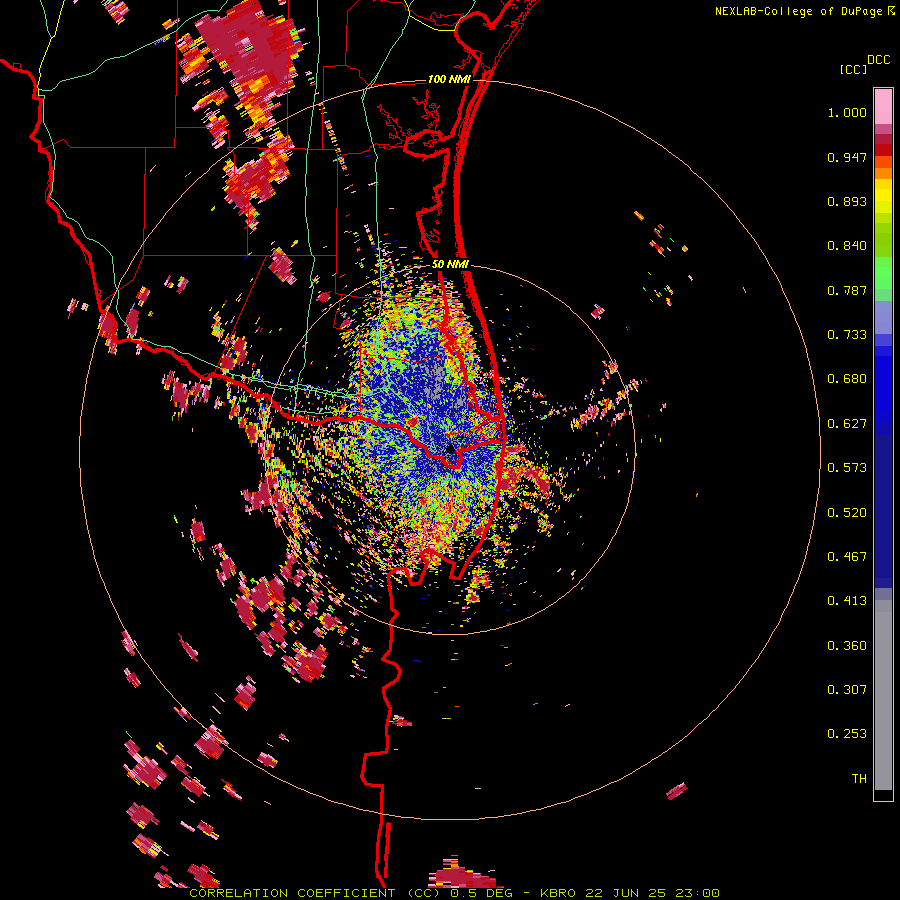Click the 0.413 value on the color scale
The height and width of the screenshot is (900, 900).
pos(847,601)
